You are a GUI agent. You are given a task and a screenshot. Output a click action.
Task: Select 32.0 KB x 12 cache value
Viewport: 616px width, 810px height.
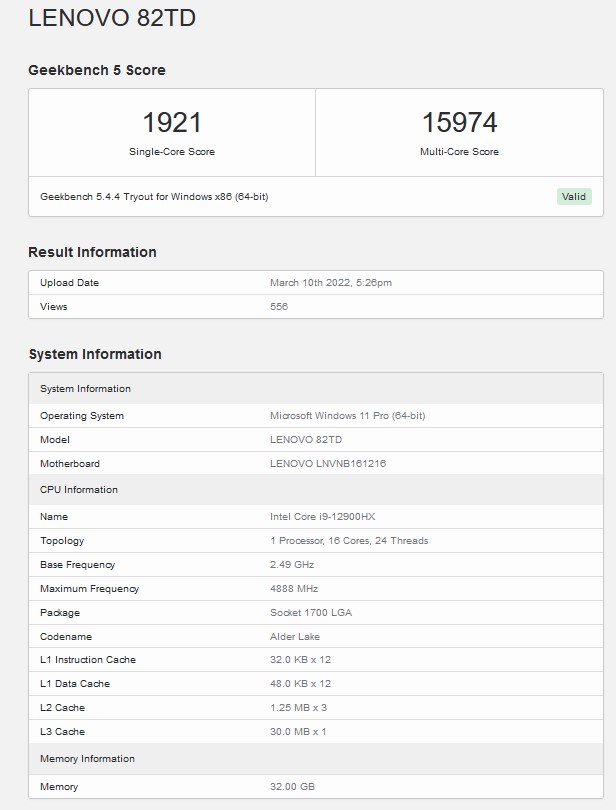pyautogui.click(x=300, y=660)
